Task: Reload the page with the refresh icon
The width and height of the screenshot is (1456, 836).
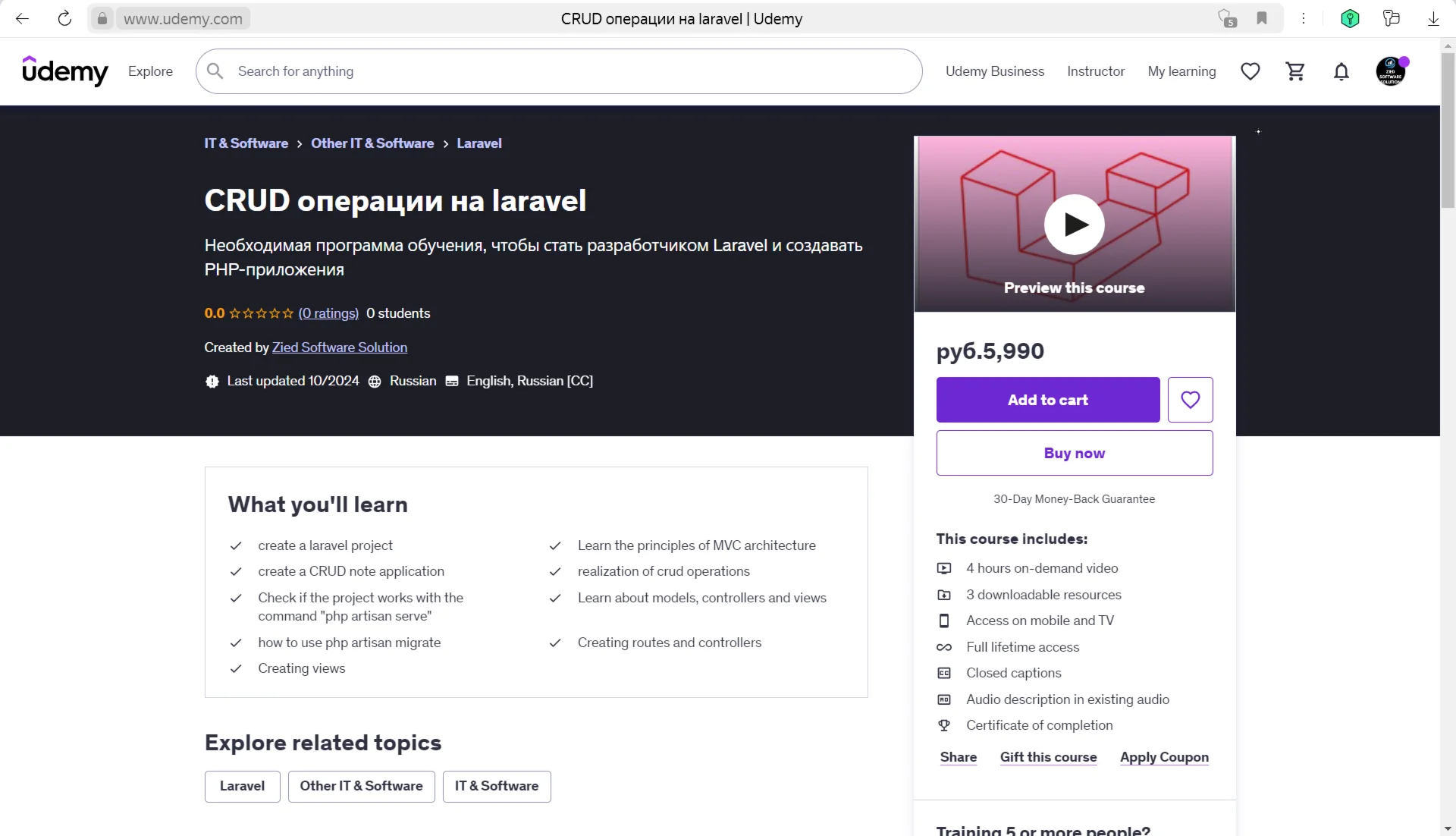Action: [x=64, y=18]
